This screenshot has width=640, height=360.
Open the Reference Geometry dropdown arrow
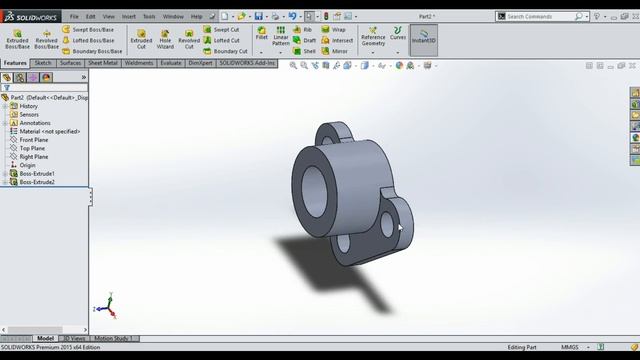pyautogui.click(x=373, y=53)
